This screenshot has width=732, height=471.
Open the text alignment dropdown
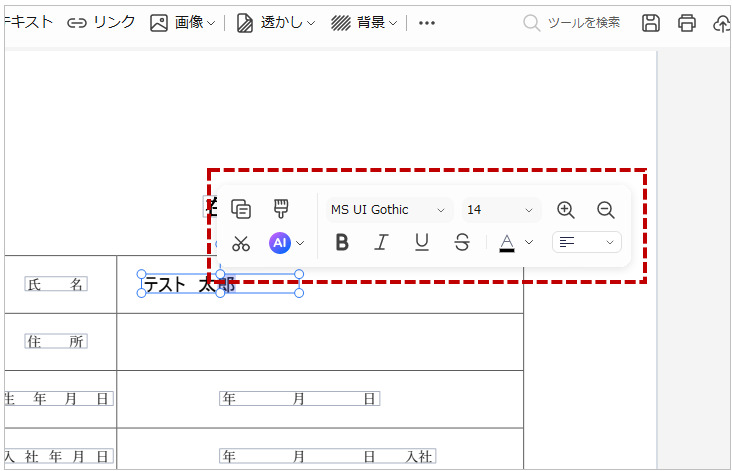tap(587, 242)
